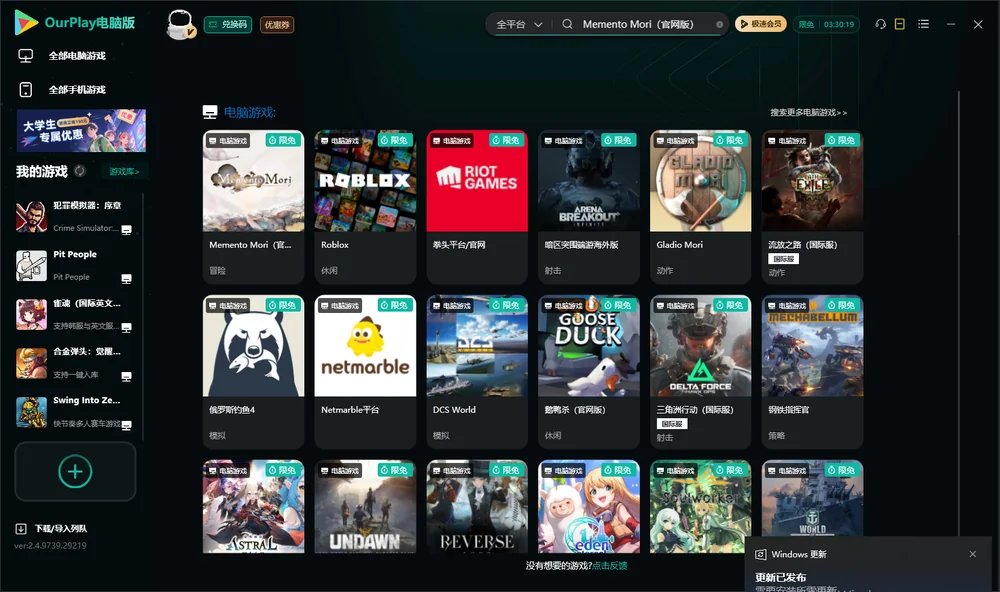
Task: Select 全部电脑游戏 in sidebar
Action: 77,56
